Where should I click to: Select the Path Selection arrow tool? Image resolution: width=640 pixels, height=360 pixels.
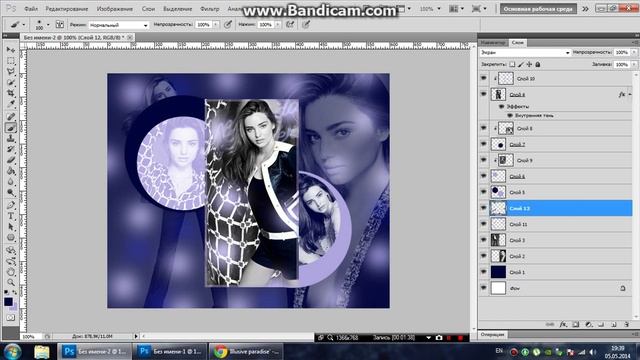click(x=11, y=227)
